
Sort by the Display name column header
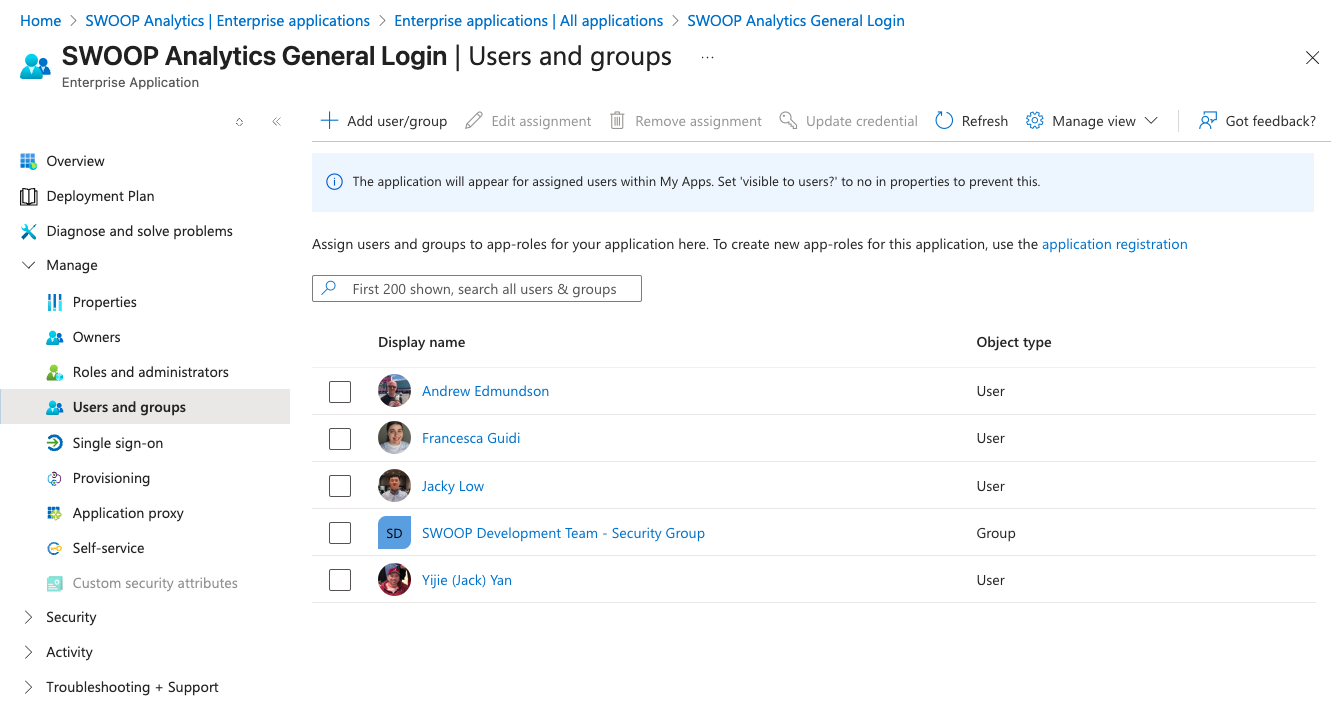421,342
